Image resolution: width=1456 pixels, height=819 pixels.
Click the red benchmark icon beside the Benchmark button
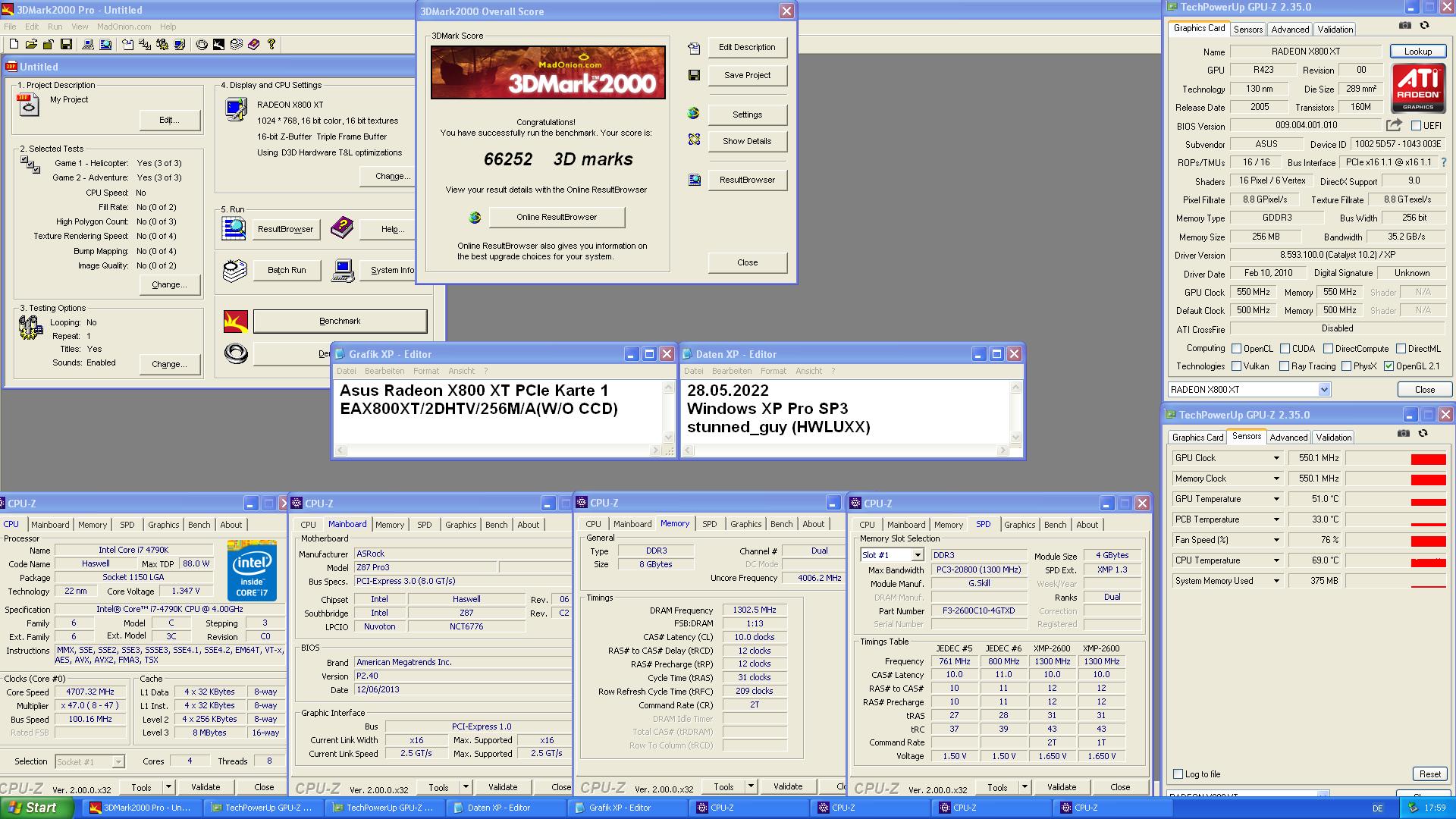pyautogui.click(x=236, y=322)
